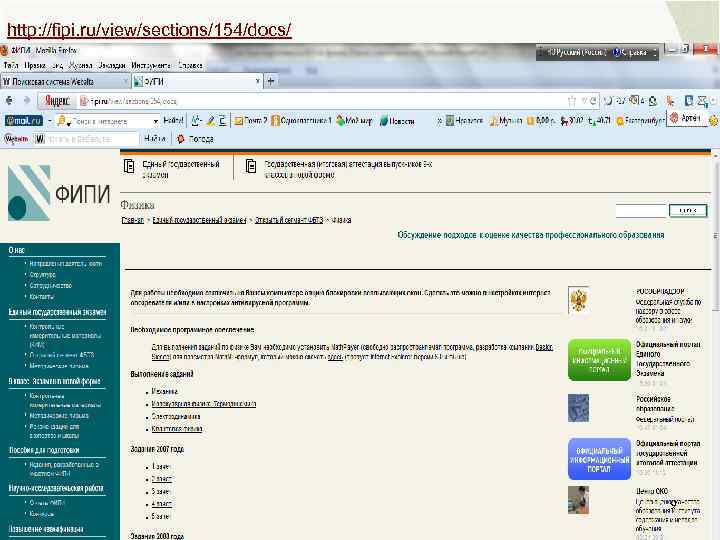Click the Центр ОКО thumbnail image

(578, 500)
